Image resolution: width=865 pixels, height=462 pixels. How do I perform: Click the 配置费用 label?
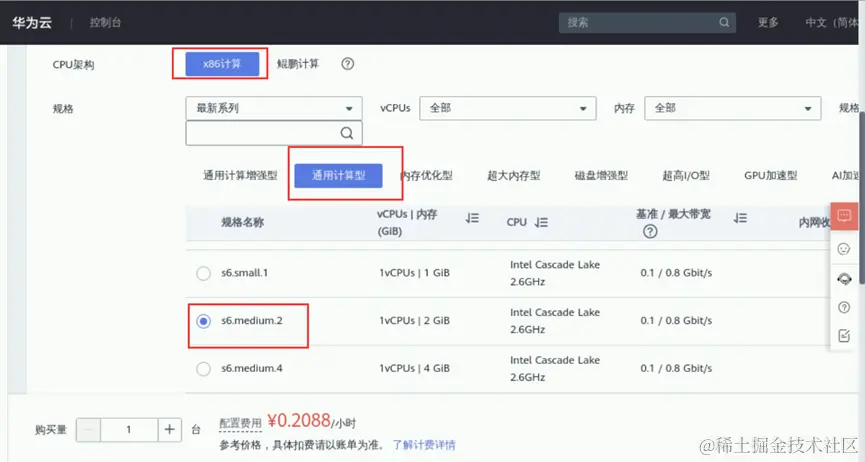pos(240,423)
